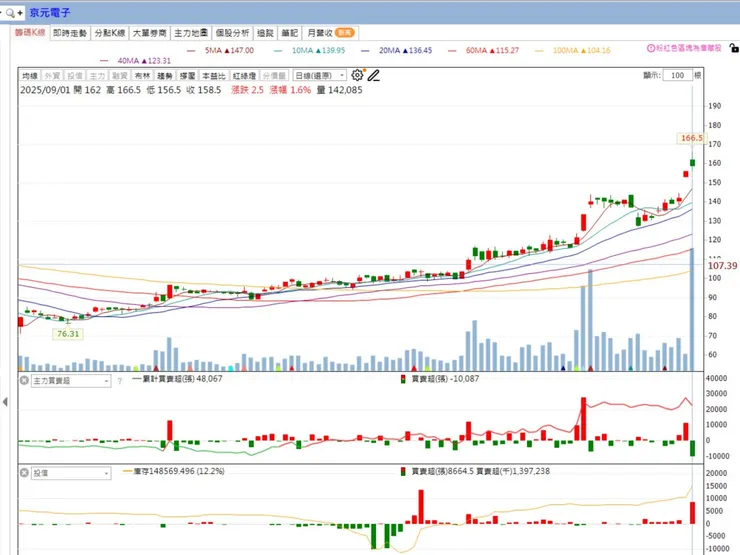Switch to the 追蹤 tab
Image resolution: width=740 pixels, height=555 pixels.
point(265,33)
